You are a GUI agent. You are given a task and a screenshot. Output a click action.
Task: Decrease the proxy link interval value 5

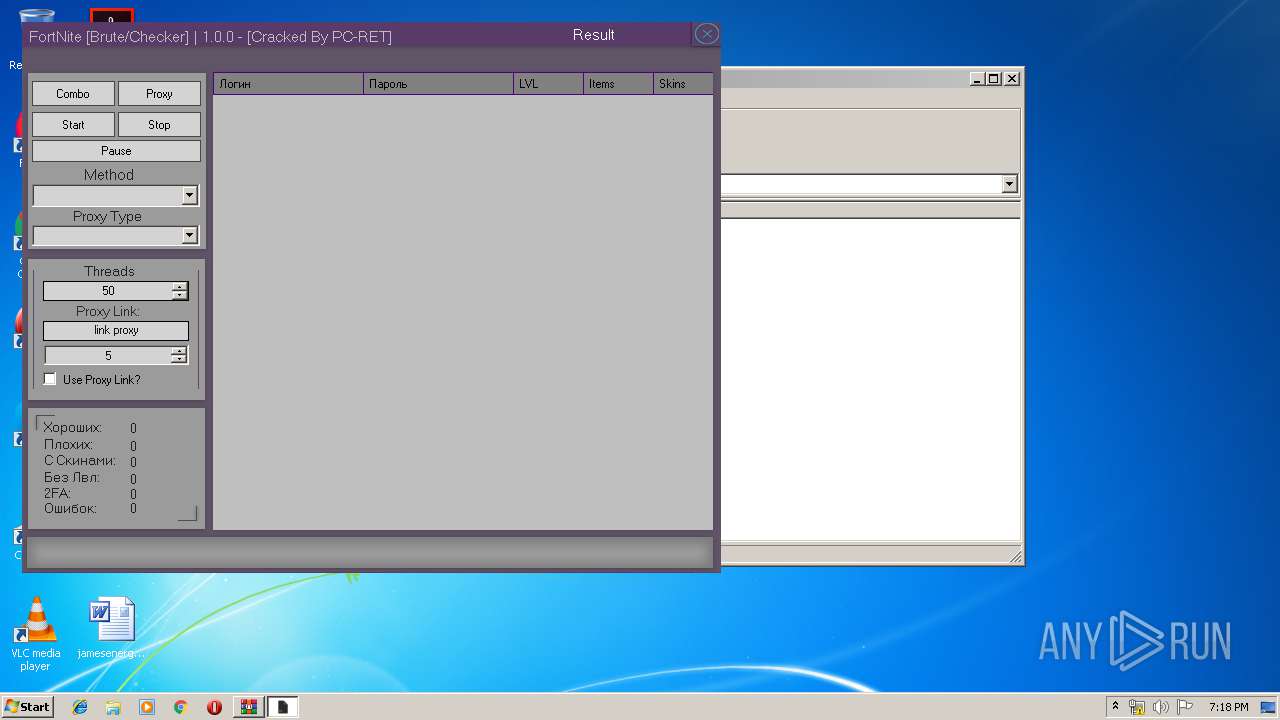(x=178, y=359)
